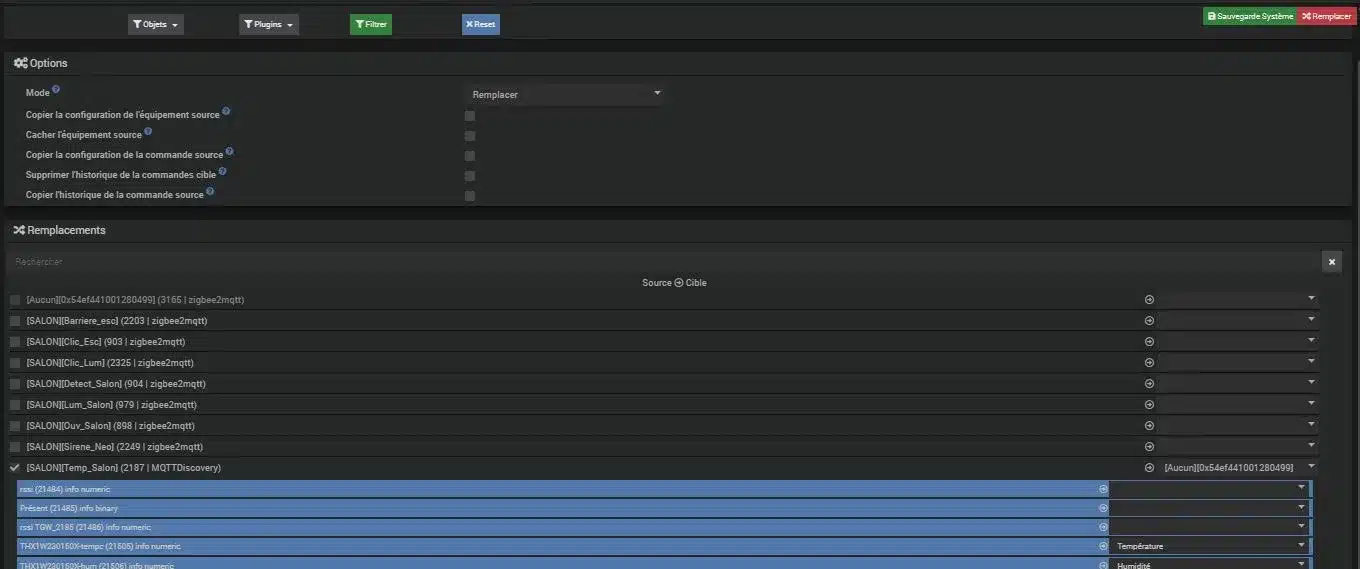The height and width of the screenshot is (569, 1360).
Task: Click the green Filtrer button
Action: tap(371, 24)
